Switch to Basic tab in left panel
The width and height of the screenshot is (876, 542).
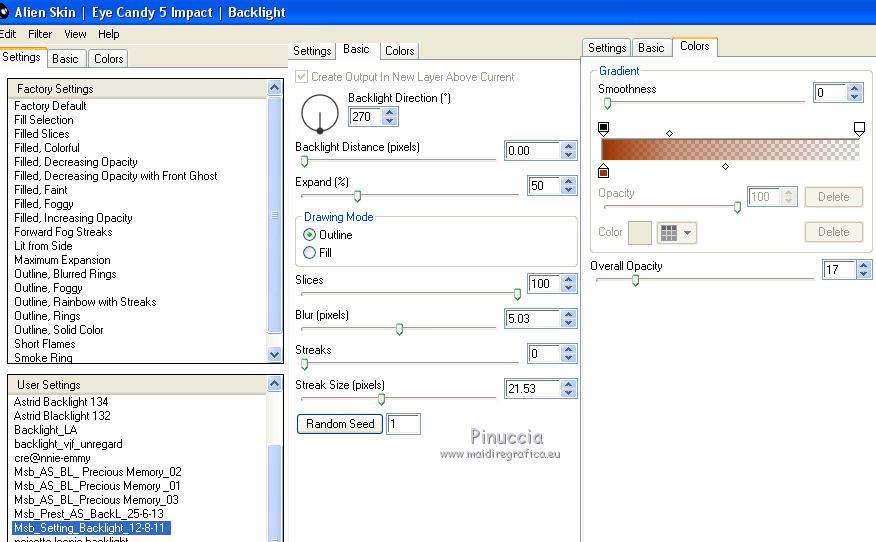[x=65, y=59]
